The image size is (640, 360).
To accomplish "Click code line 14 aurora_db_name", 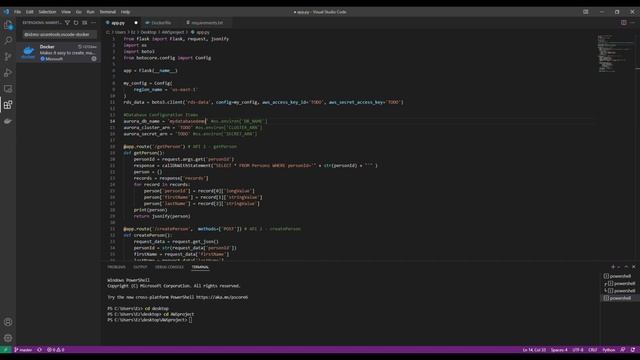I will pos(196,121).
